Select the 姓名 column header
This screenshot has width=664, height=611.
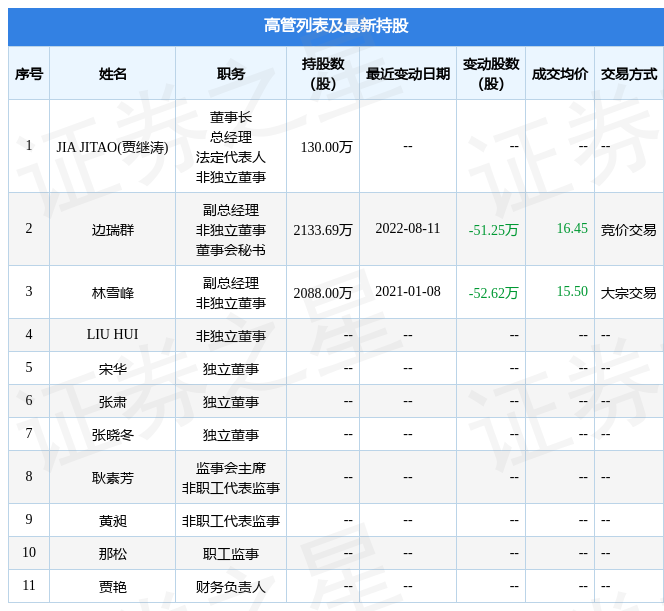point(113,74)
